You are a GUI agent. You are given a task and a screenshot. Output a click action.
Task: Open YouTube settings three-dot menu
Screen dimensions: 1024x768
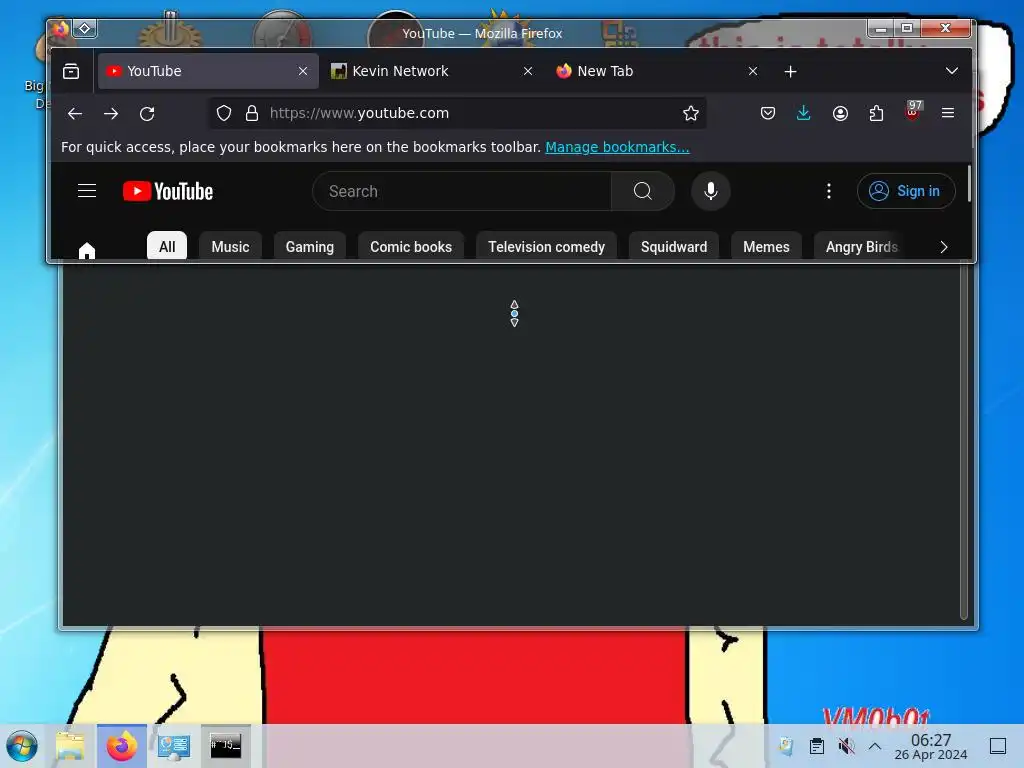point(829,191)
